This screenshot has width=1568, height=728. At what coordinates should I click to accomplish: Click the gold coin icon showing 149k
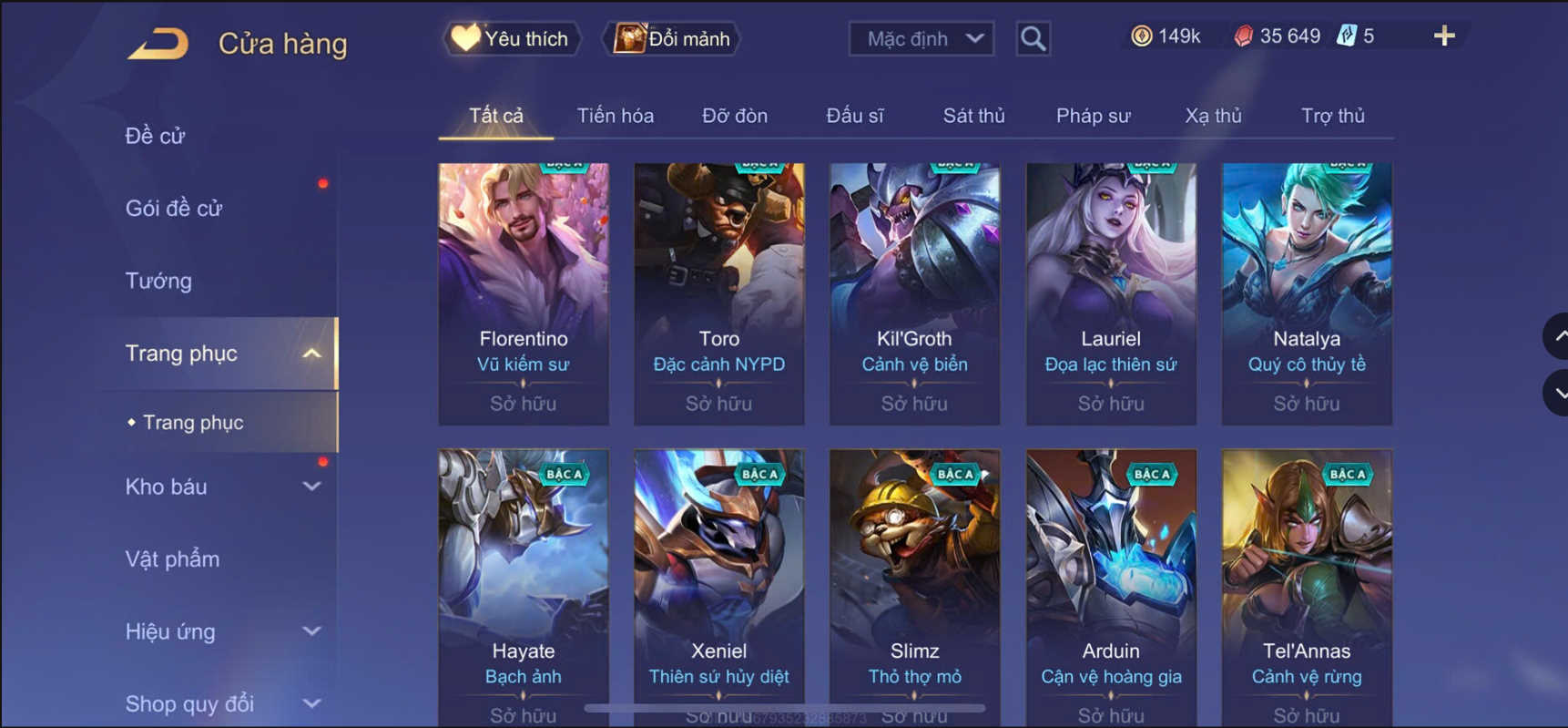click(x=1141, y=36)
